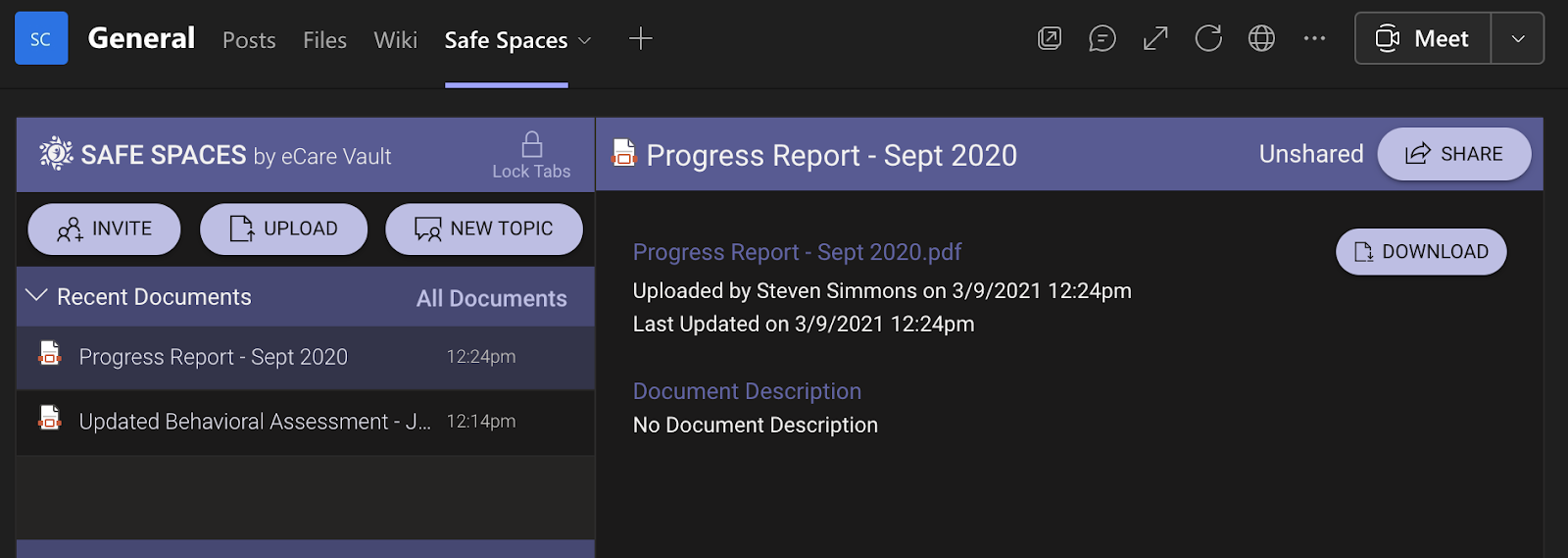Click the pop-out tab icon
This screenshot has width=1568, height=558.
(1050, 38)
